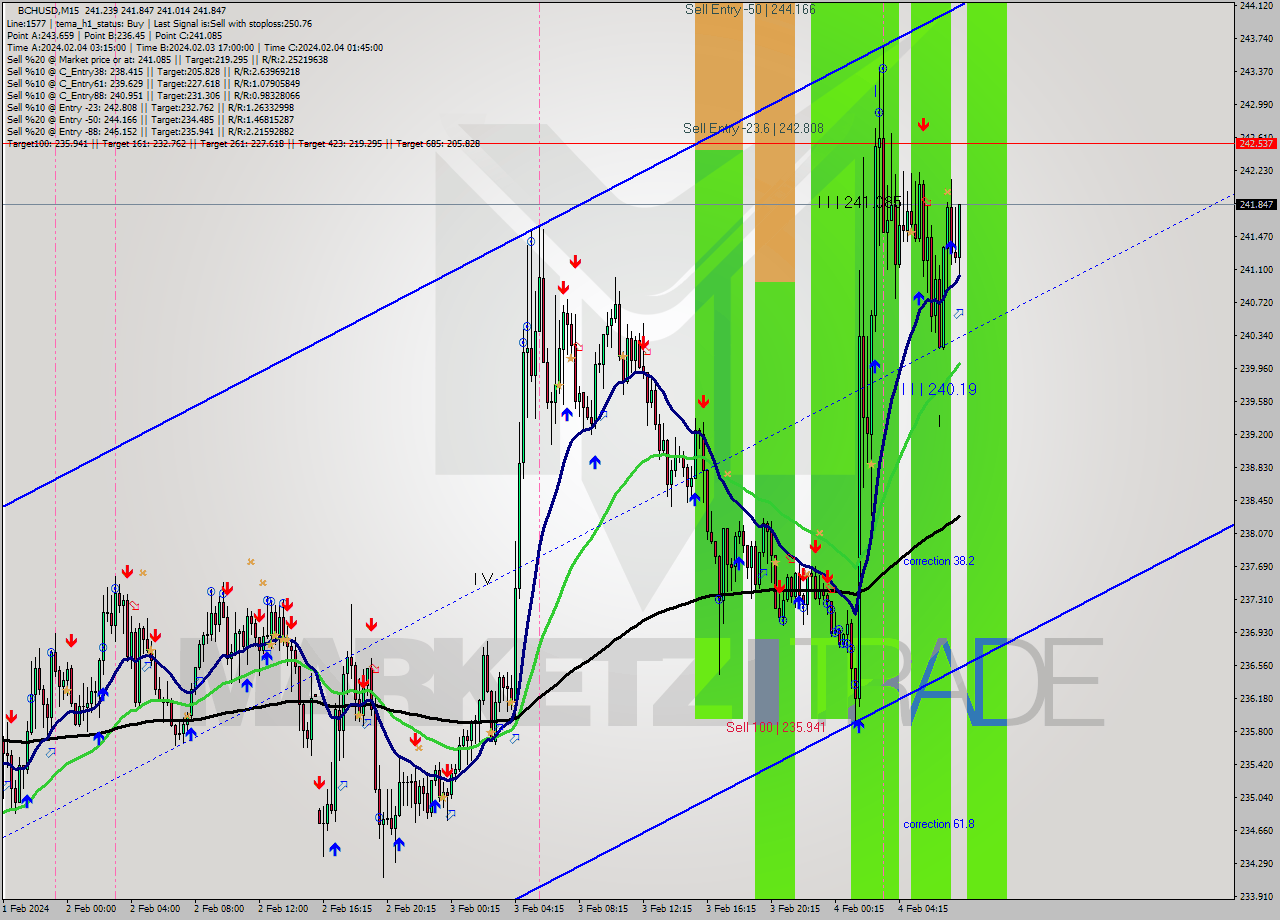Click the '3 Feb 12:15' time axis label
The width and height of the screenshot is (1280, 920).
click(x=667, y=910)
